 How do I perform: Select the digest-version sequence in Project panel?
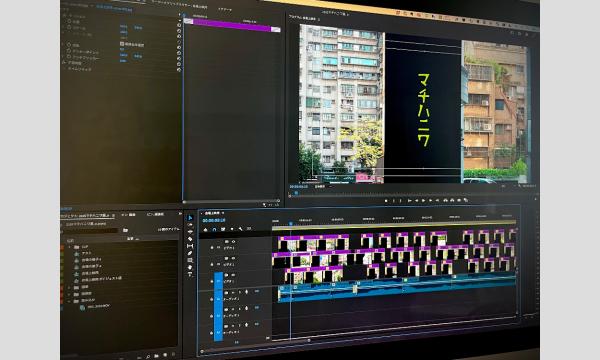[101, 279]
